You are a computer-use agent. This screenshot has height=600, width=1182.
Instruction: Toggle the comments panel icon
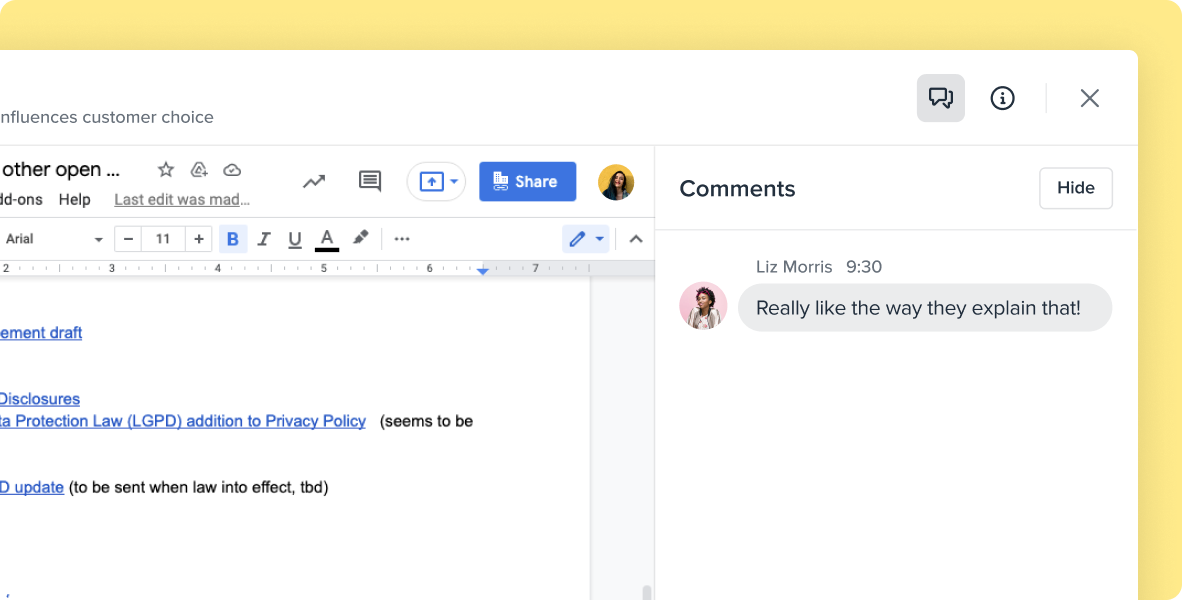940,98
